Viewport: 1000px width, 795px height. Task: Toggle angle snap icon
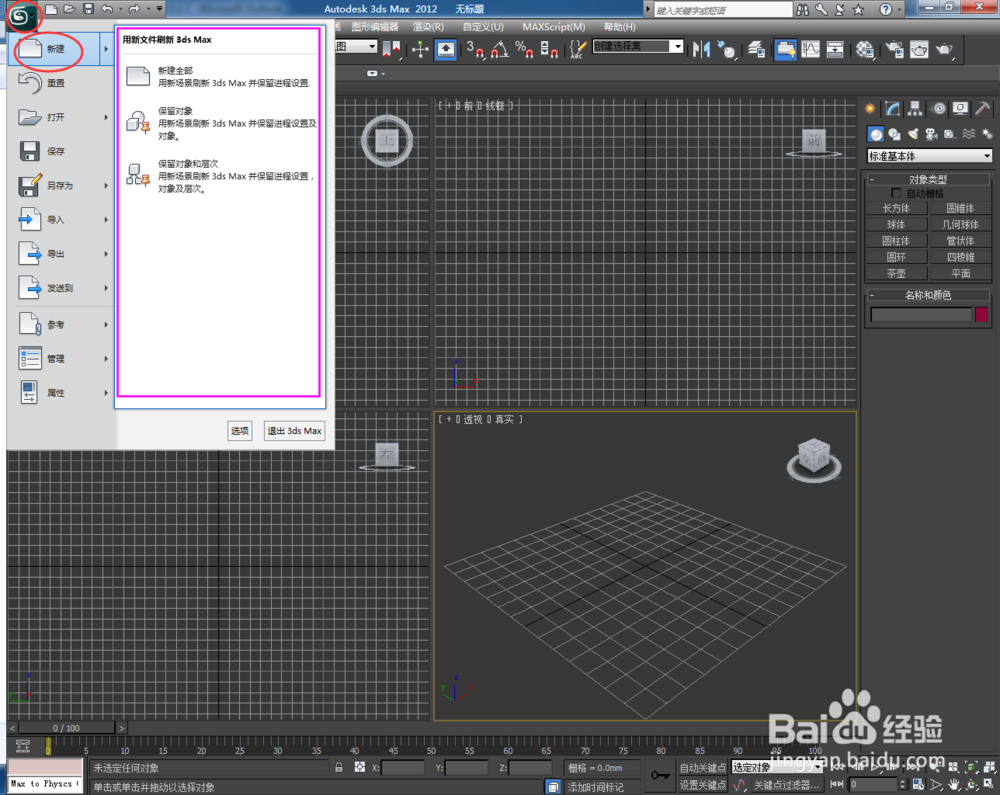(x=499, y=49)
